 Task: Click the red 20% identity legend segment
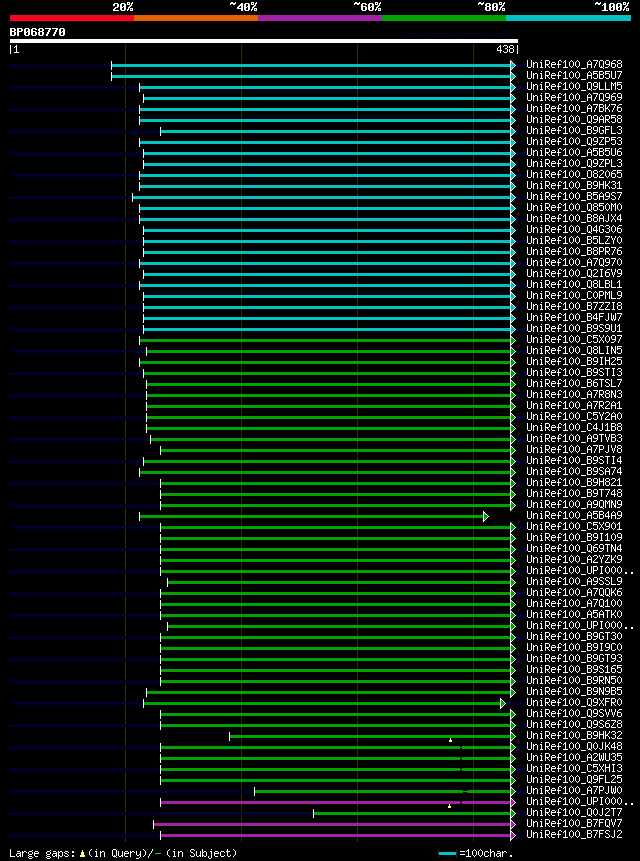click(x=72, y=18)
